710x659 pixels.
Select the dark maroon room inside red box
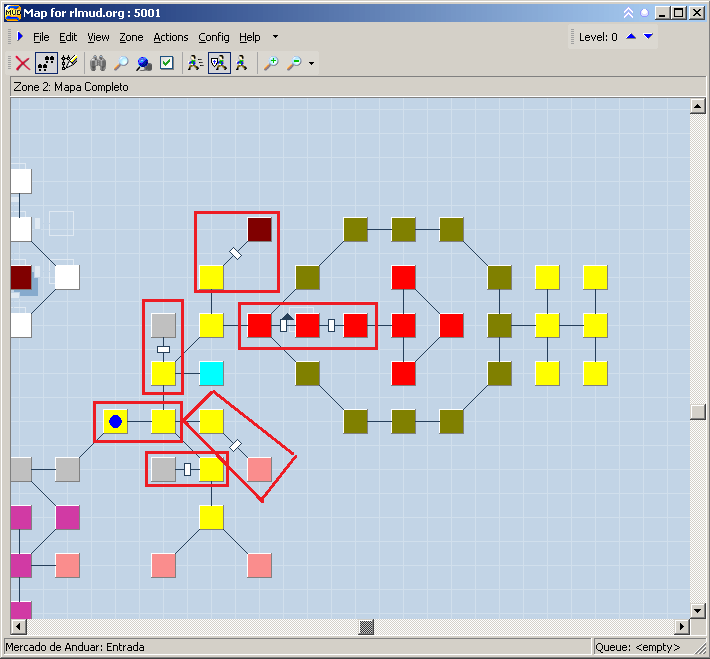pyautogui.click(x=259, y=230)
